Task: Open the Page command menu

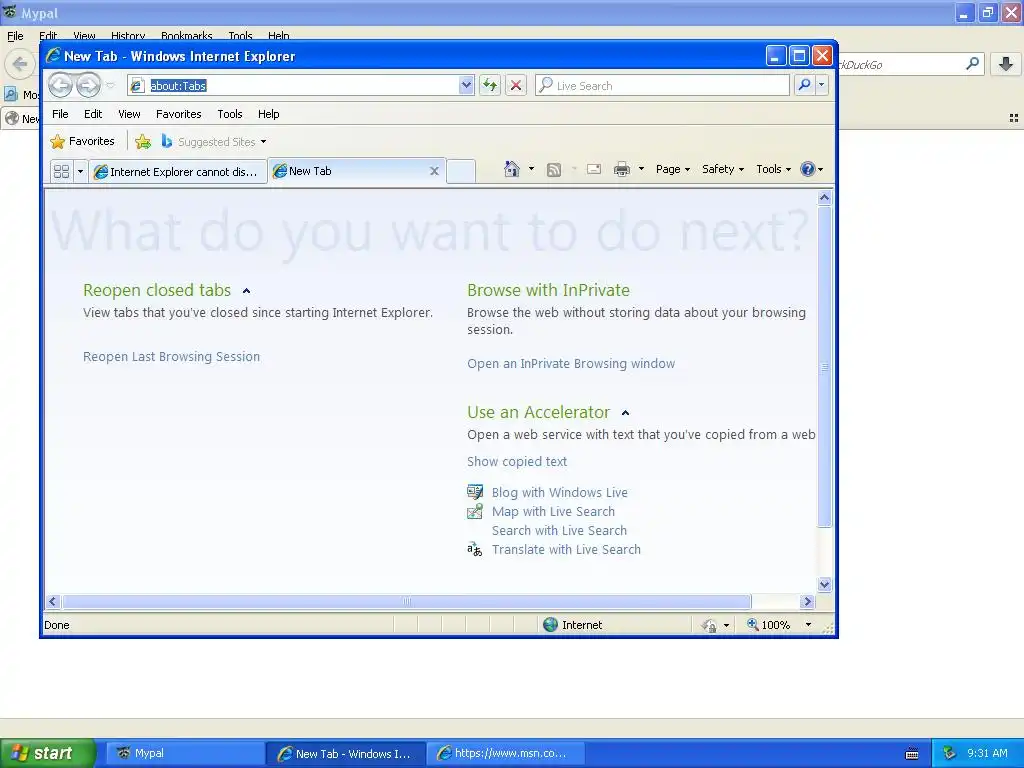Action: click(x=673, y=169)
